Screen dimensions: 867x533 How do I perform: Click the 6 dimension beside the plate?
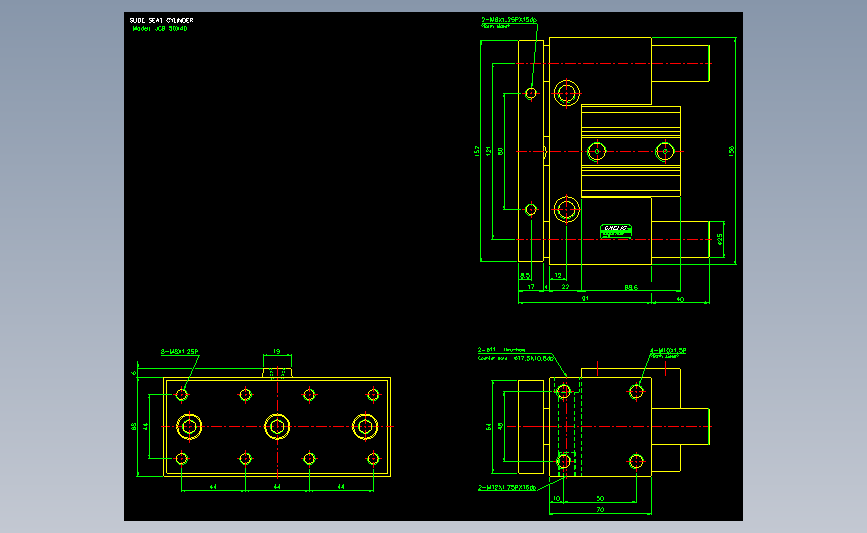click(134, 373)
